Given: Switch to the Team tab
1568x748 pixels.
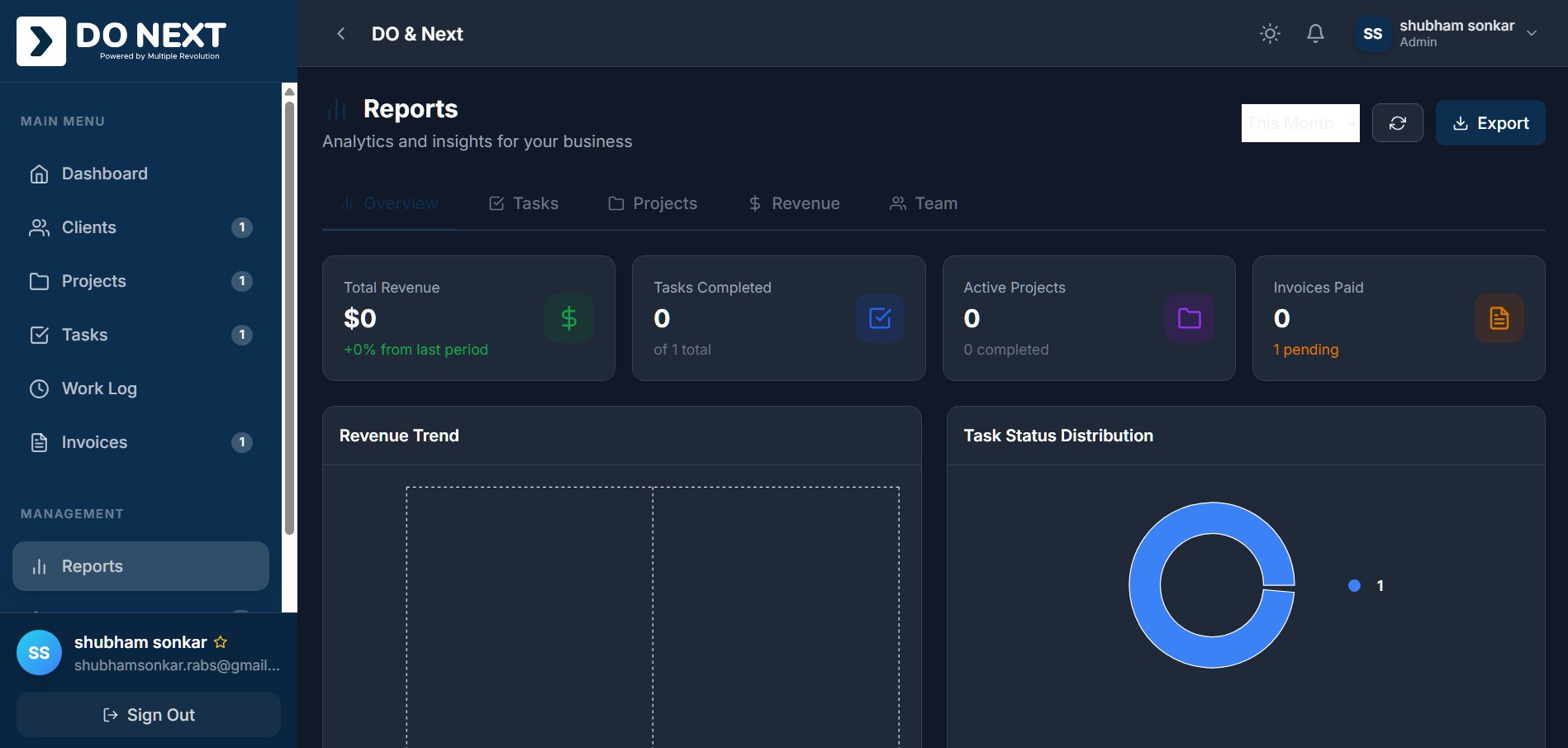Looking at the screenshot, I should 924,203.
